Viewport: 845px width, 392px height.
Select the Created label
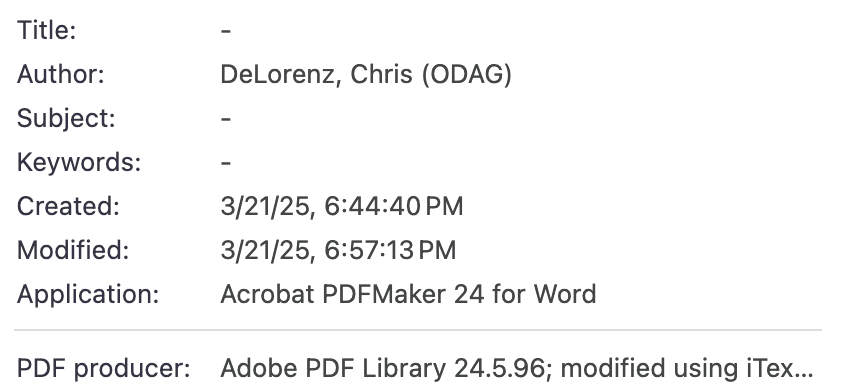pos(68,206)
